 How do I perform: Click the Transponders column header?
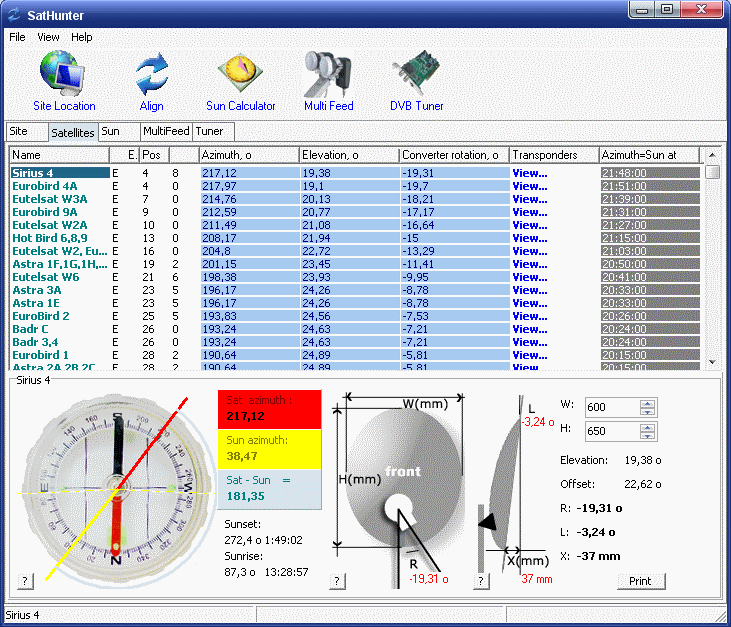554,155
